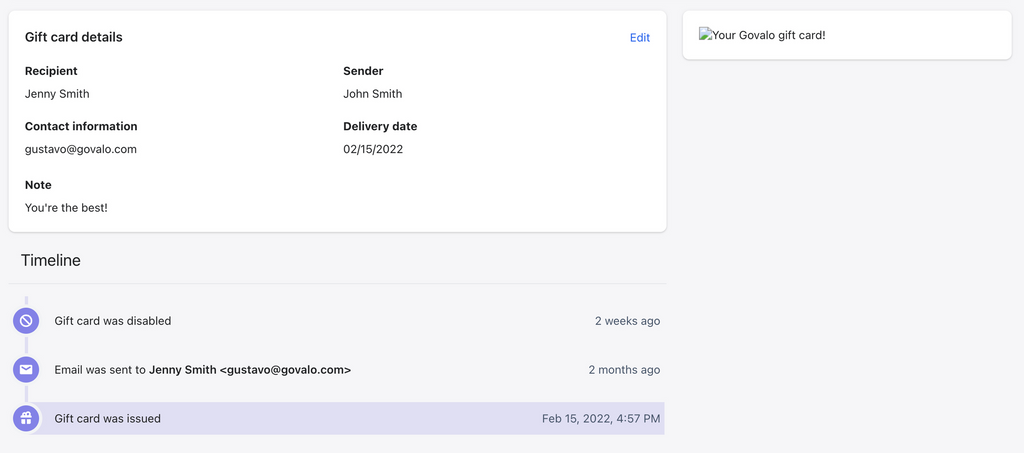1024x453 pixels.
Task: Click the note text 'You're the best!'
Action: (66, 208)
